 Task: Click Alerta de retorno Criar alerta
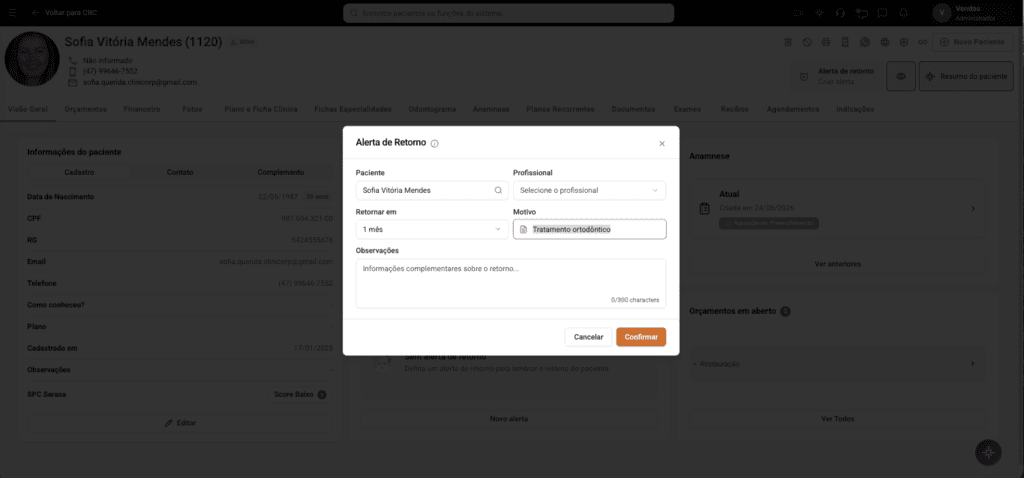[837, 76]
